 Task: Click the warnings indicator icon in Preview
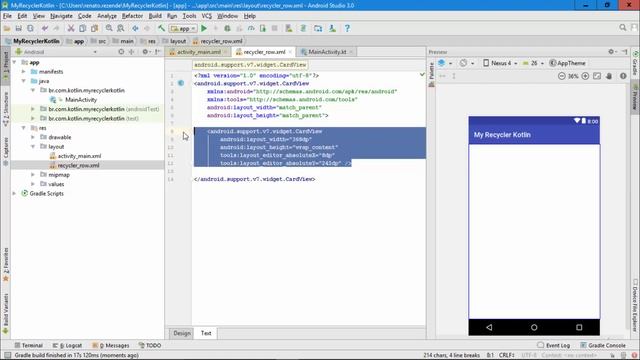[x=623, y=76]
